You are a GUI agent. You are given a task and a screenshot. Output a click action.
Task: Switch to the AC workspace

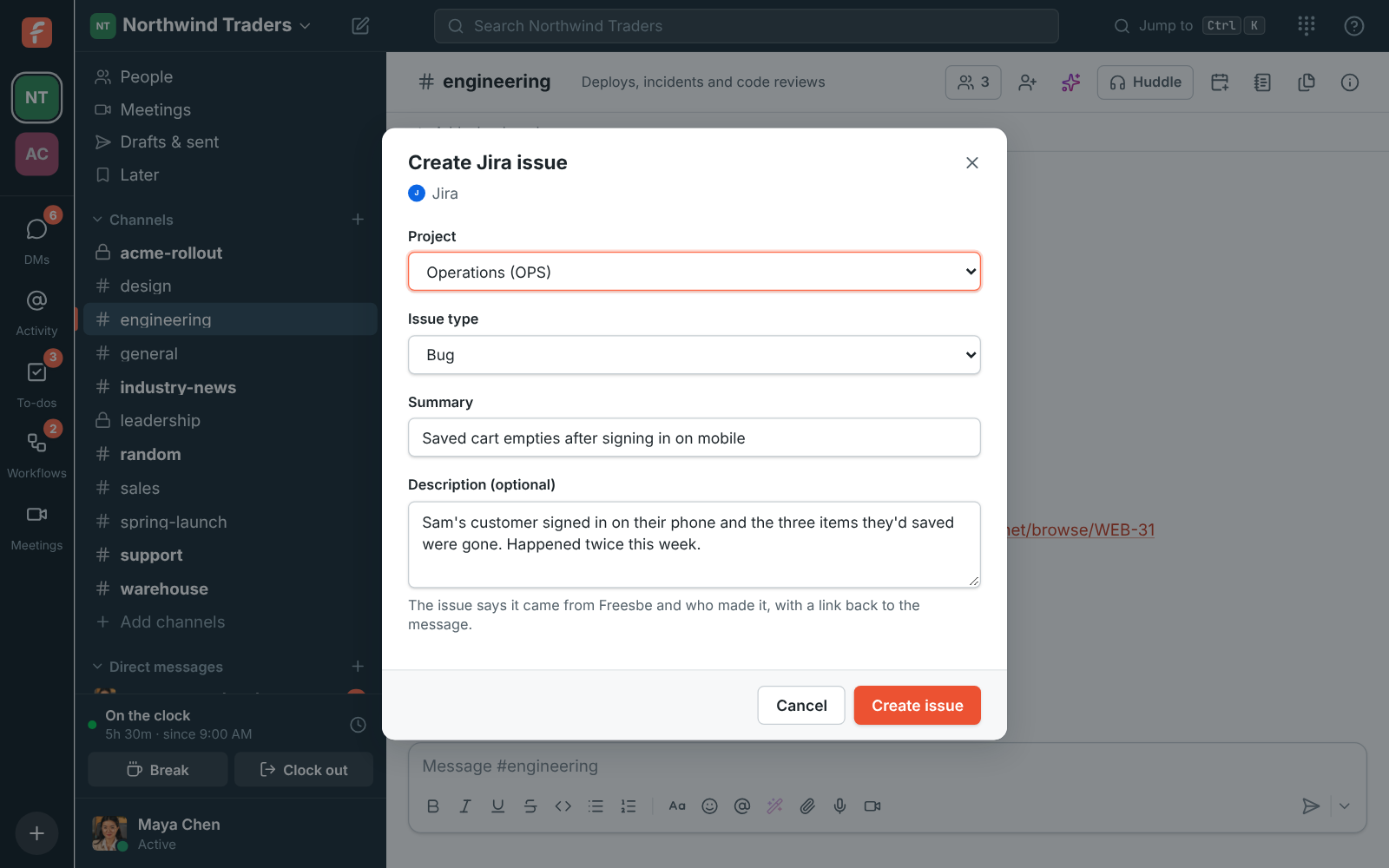pos(36,154)
